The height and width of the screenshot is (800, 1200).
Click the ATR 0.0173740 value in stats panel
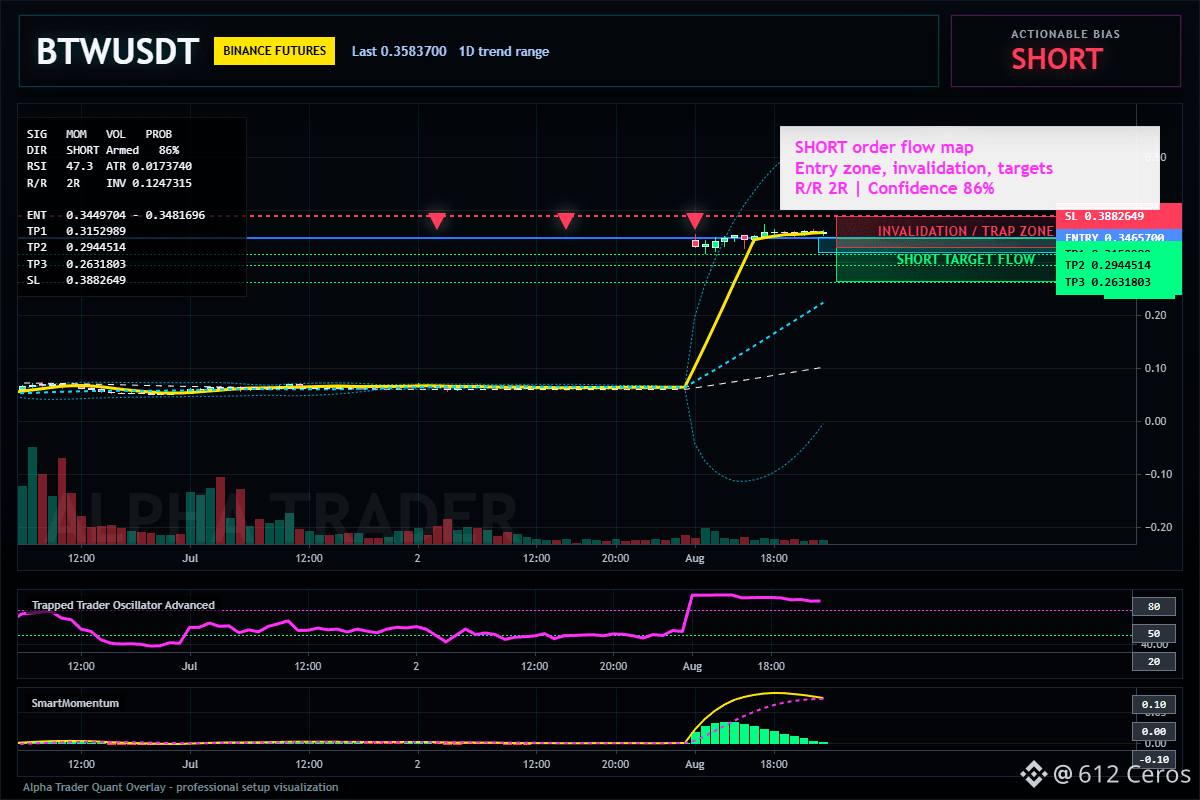click(150, 166)
